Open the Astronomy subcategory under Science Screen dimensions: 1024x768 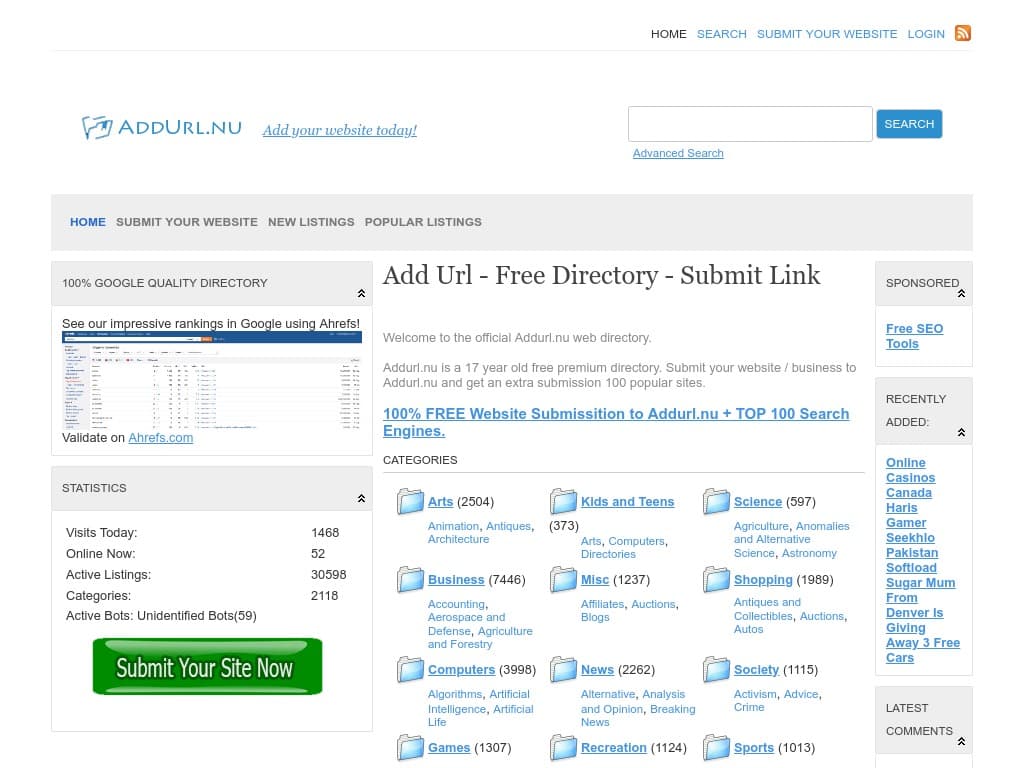click(x=809, y=553)
